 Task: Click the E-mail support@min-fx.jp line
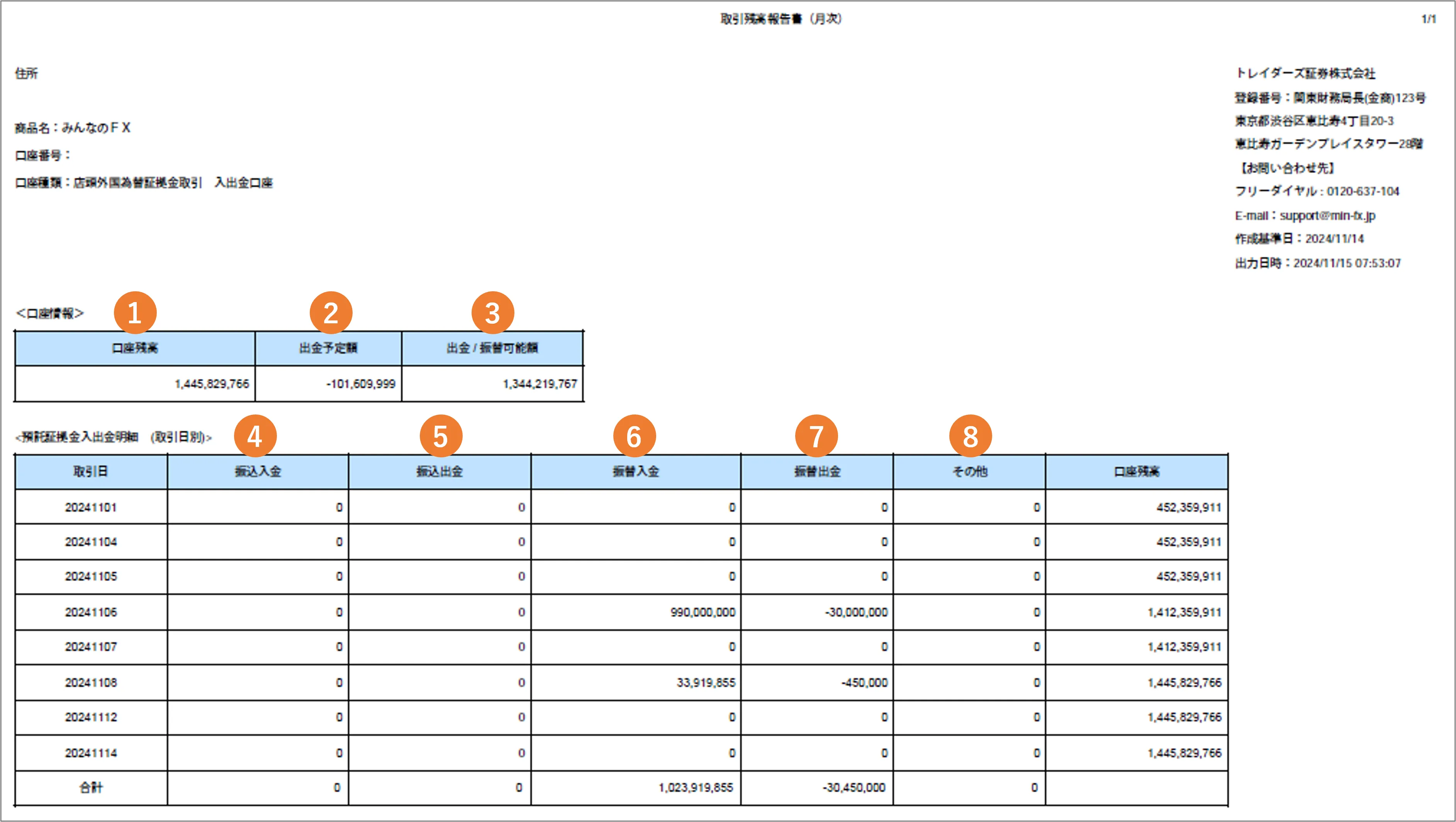click(x=1305, y=216)
